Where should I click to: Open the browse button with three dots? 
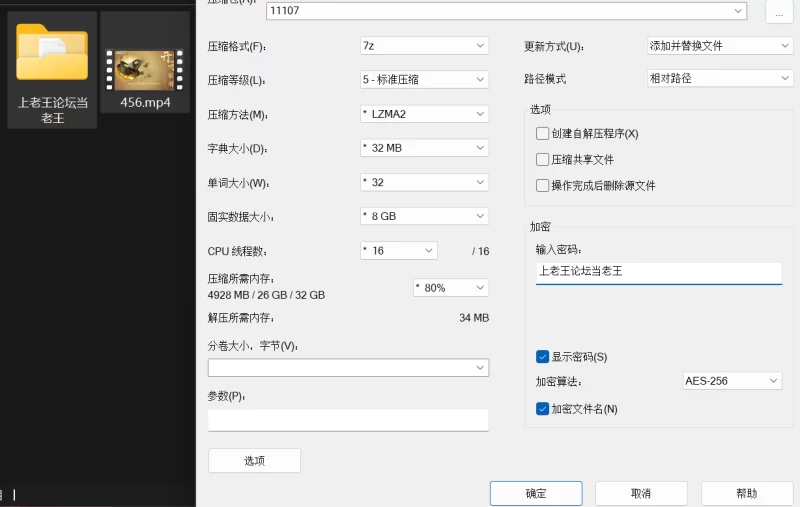[x=779, y=12]
